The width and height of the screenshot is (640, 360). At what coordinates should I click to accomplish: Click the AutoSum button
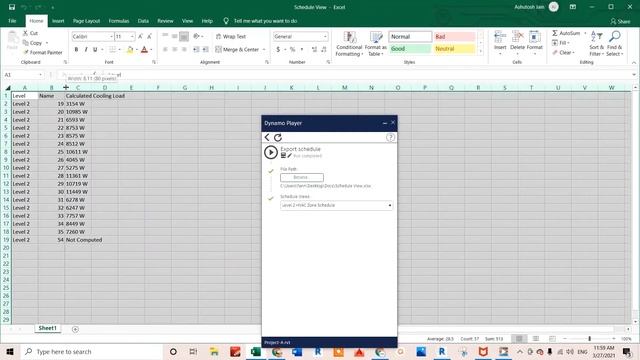click(x=566, y=33)
